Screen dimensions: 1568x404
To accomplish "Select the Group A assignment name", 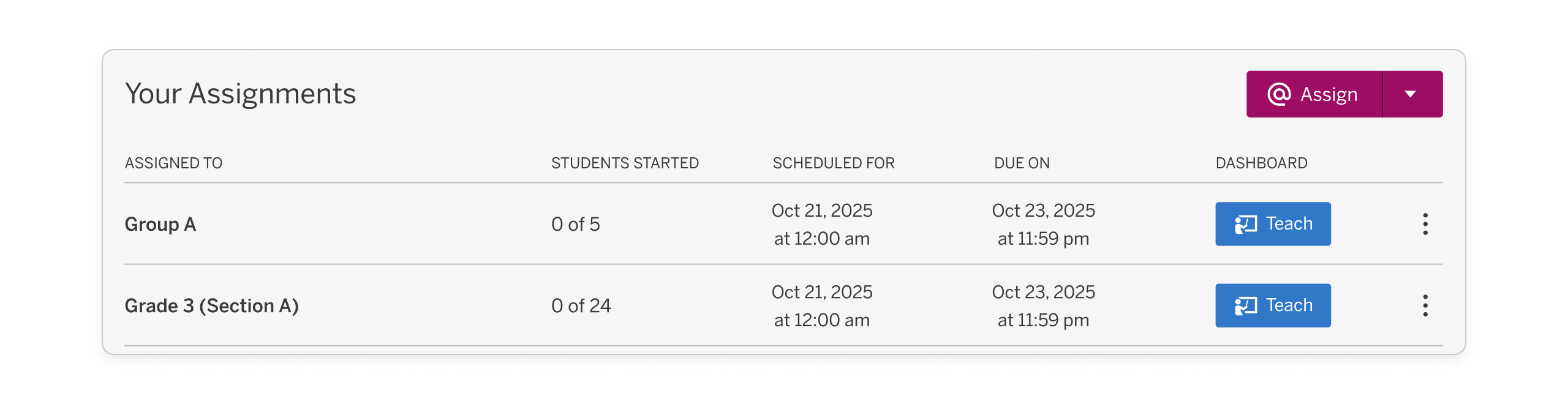I will click(160, 224).
